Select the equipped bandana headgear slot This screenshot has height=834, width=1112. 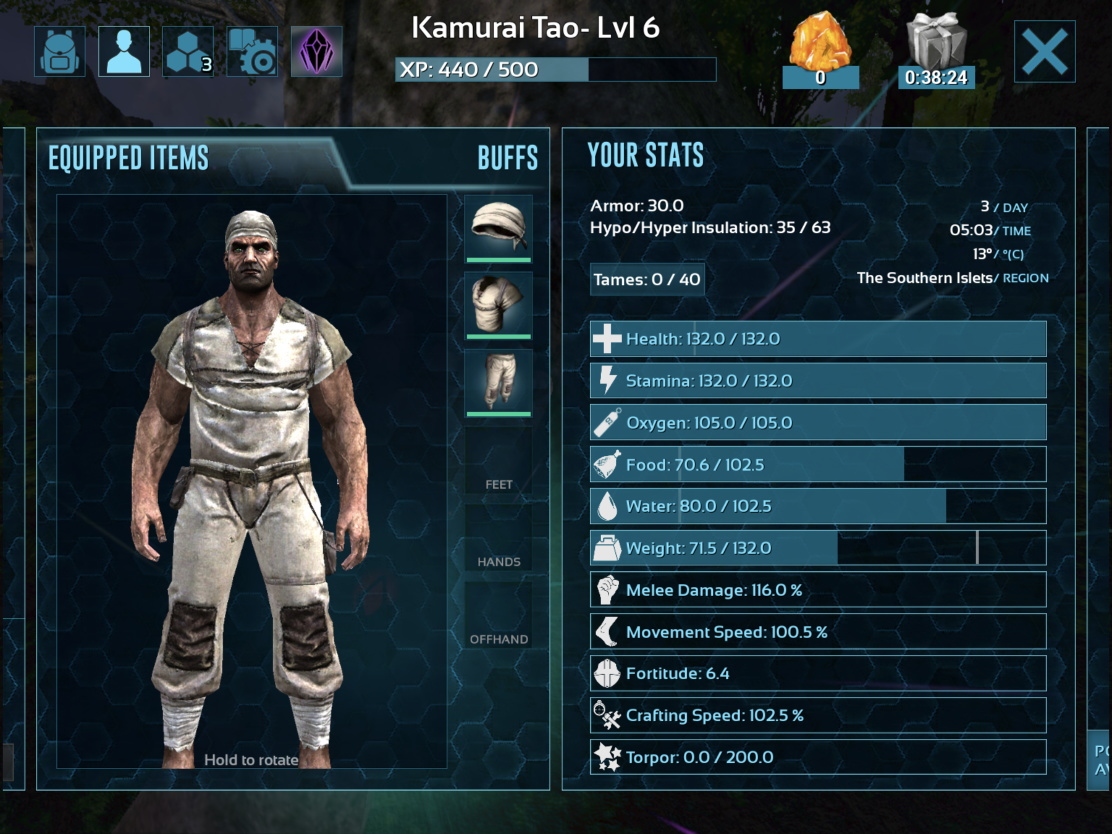pos(499,229)
